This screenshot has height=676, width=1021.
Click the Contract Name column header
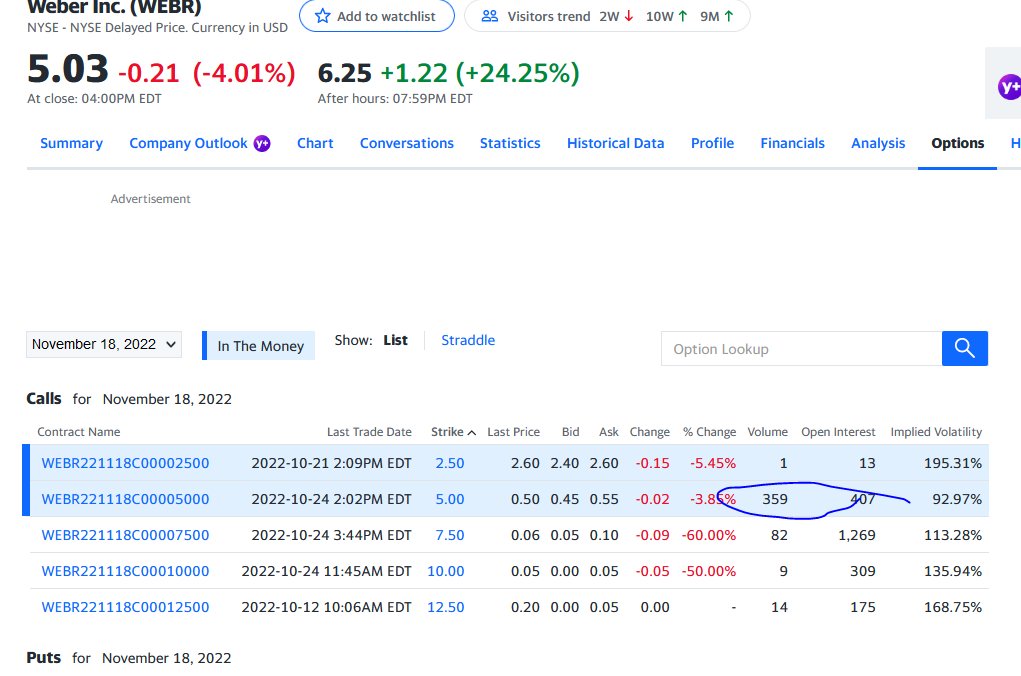pos(79,432)
